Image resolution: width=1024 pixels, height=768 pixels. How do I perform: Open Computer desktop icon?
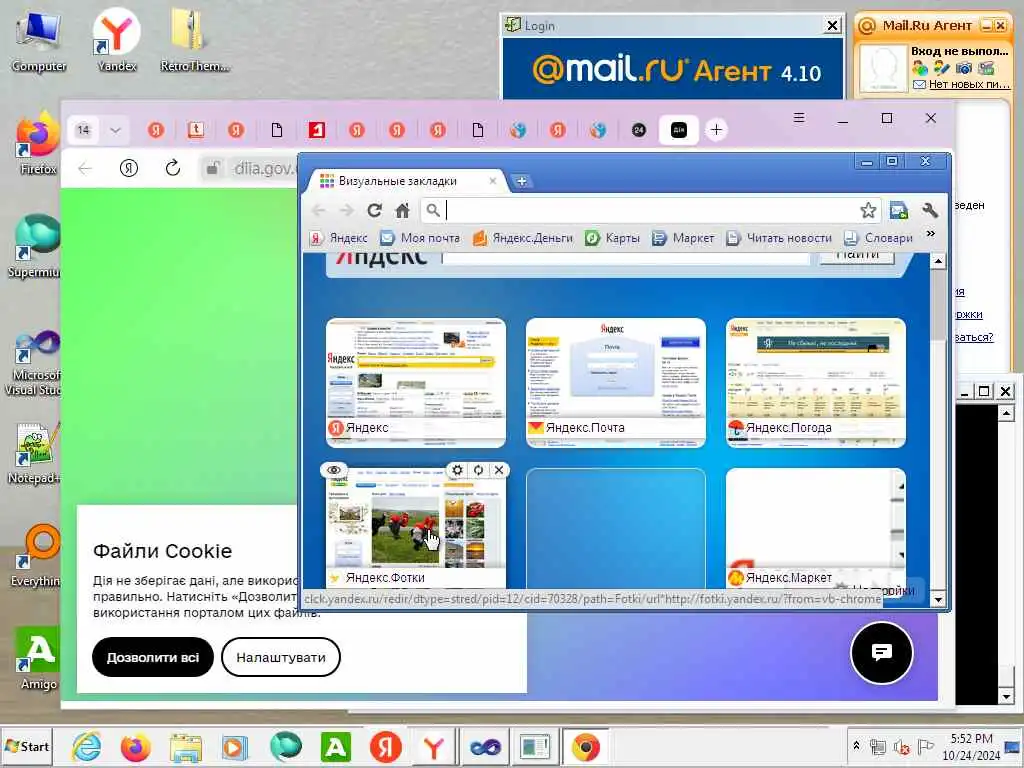[x=39, y=42]
